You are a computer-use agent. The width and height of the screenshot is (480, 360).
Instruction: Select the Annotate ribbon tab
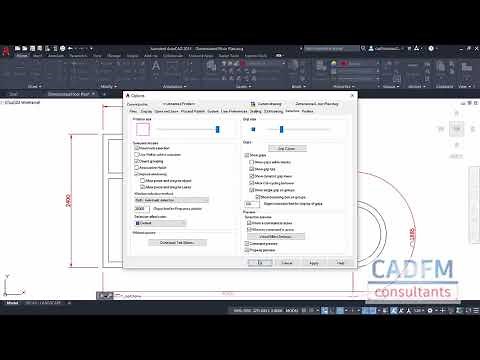56,56
